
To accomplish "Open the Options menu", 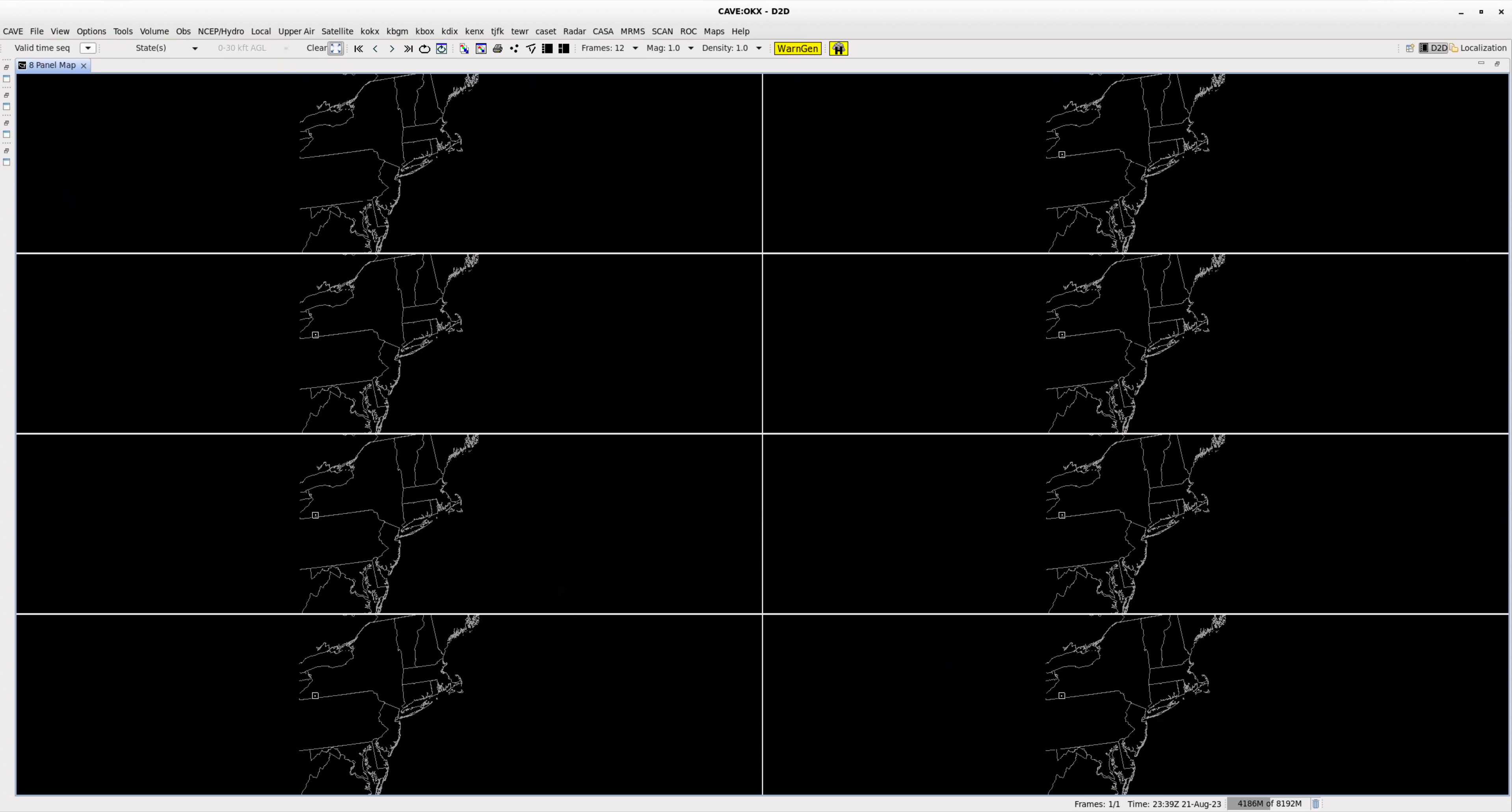I will tap(91, 31).
